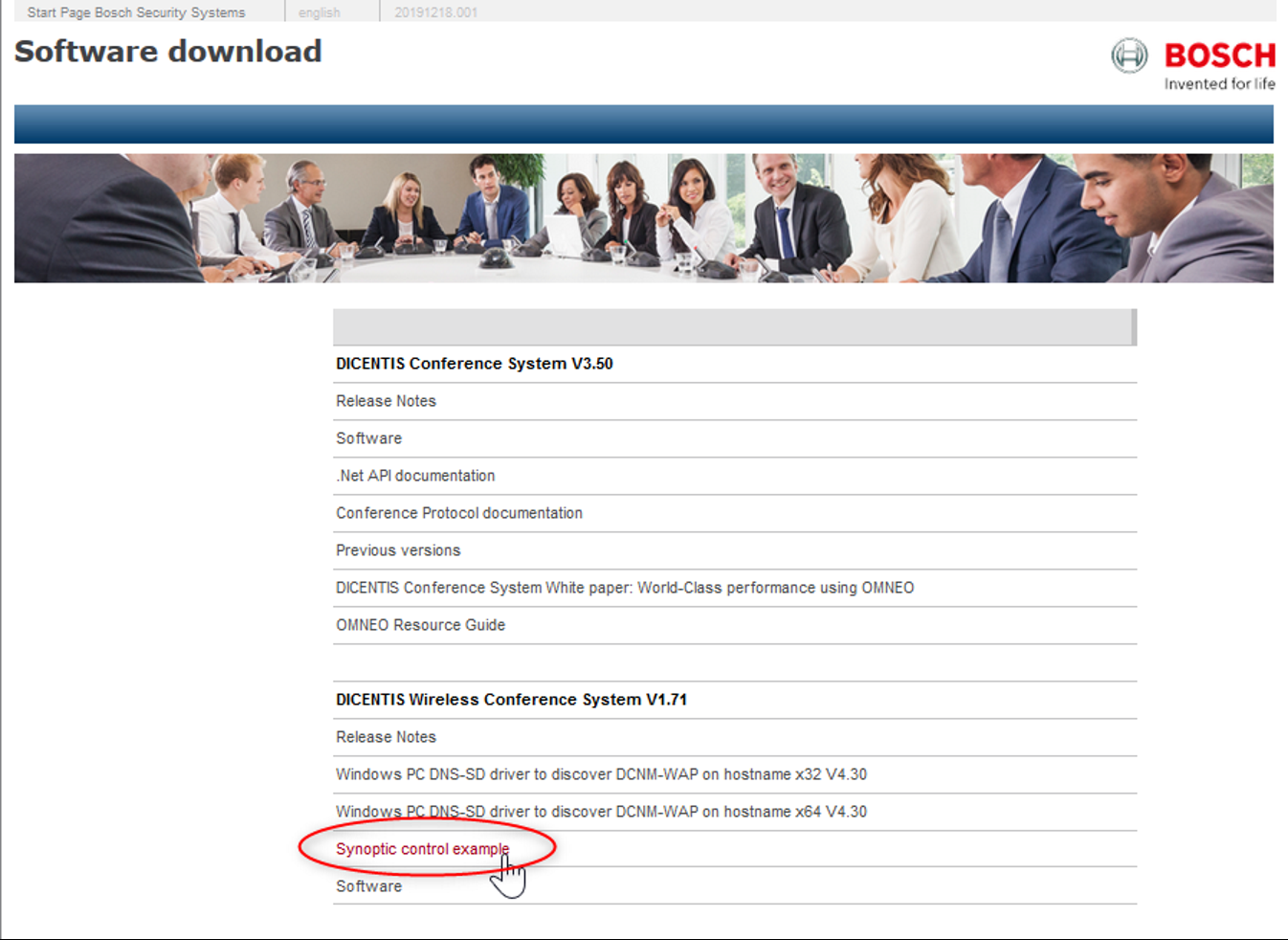This screenshot has width=1288, height=940.
Task: Open the DICENTIS White paper OMNEO link
Action: pos(624,588)
